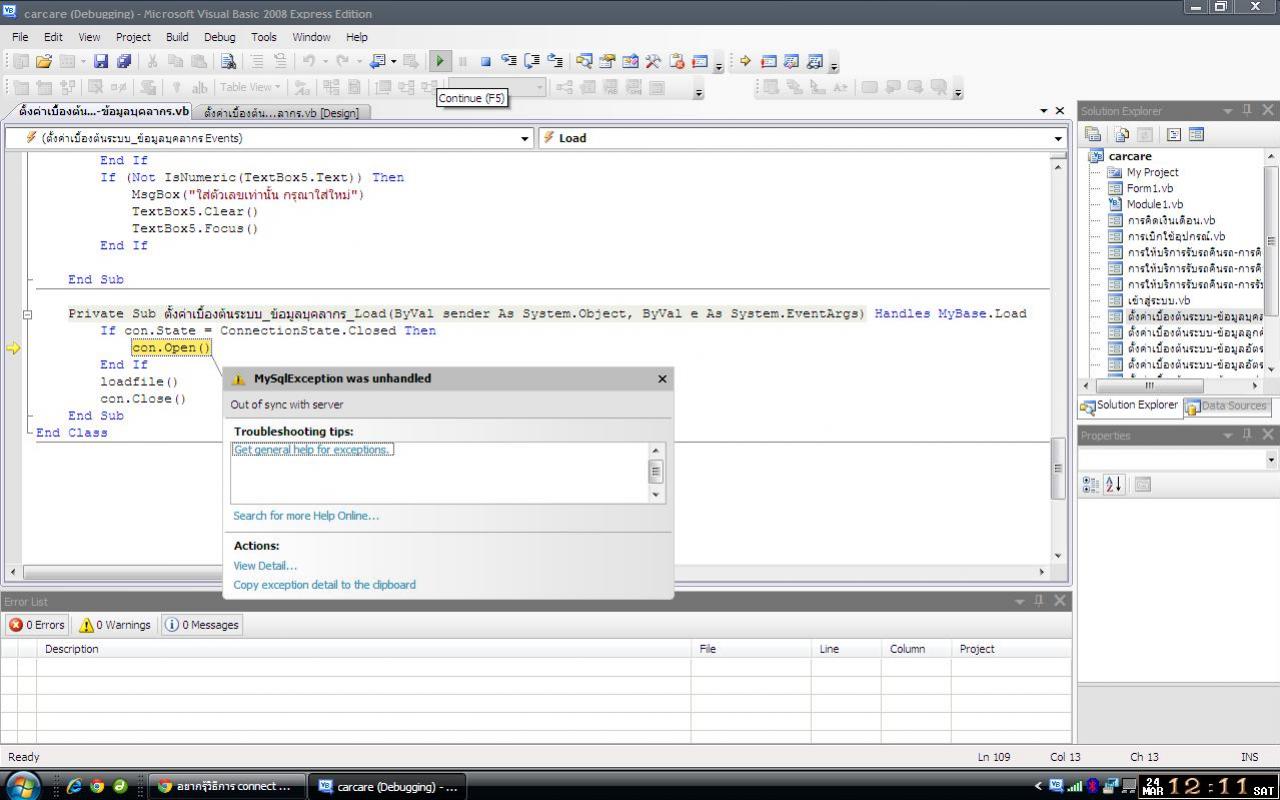Toggle the 0 Warnings filter button
The width and height of the screenshot is (1280, 800).
(115, 625)
